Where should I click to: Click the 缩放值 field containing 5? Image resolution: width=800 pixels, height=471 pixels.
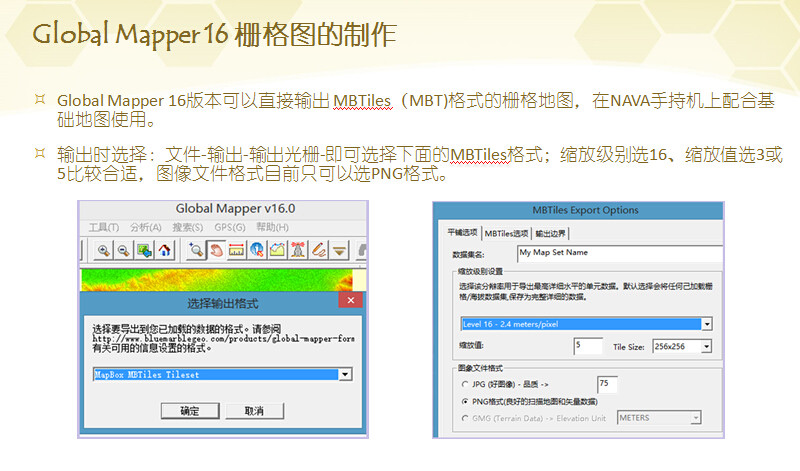(588, 345)
